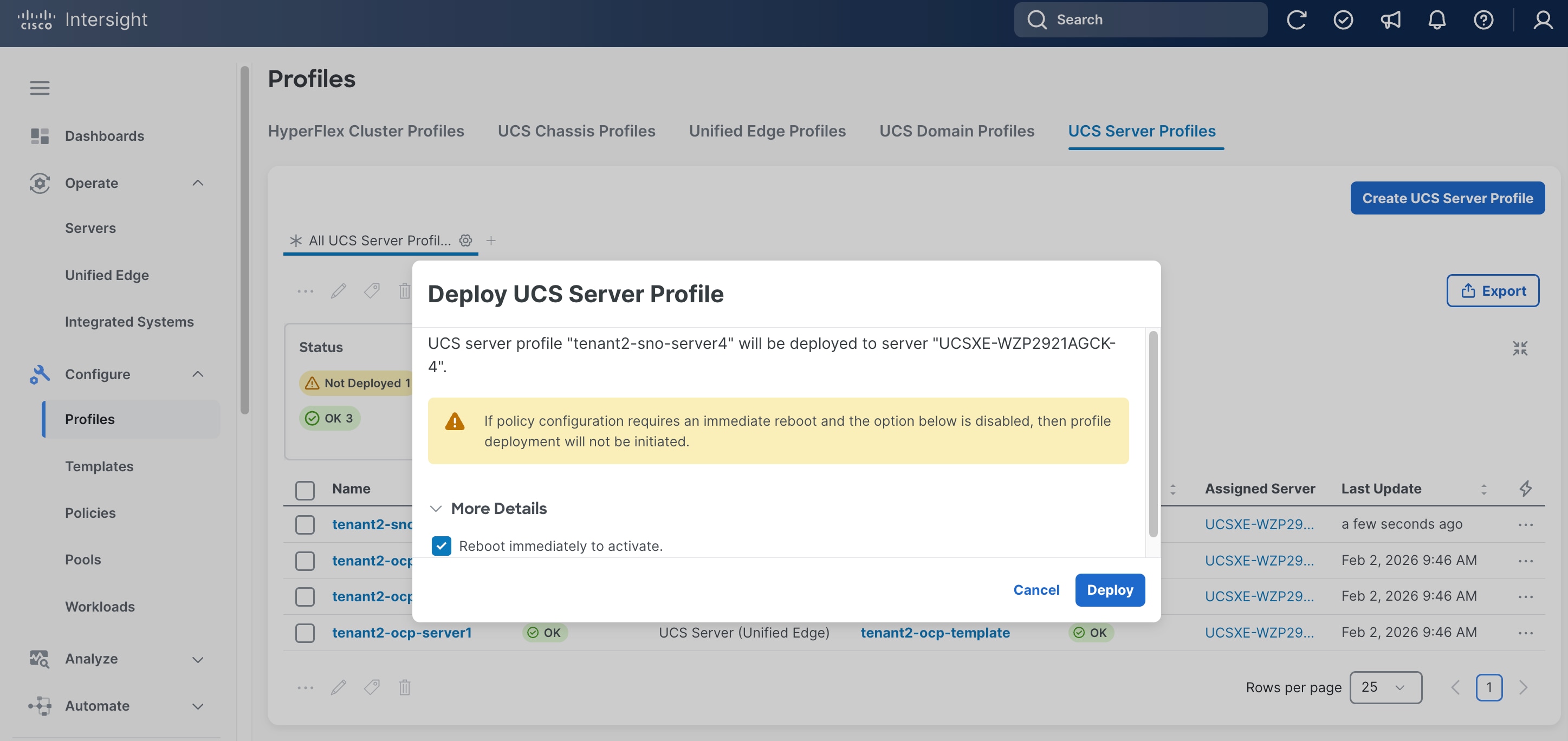Click the refresh icon in top bar

1297,19
